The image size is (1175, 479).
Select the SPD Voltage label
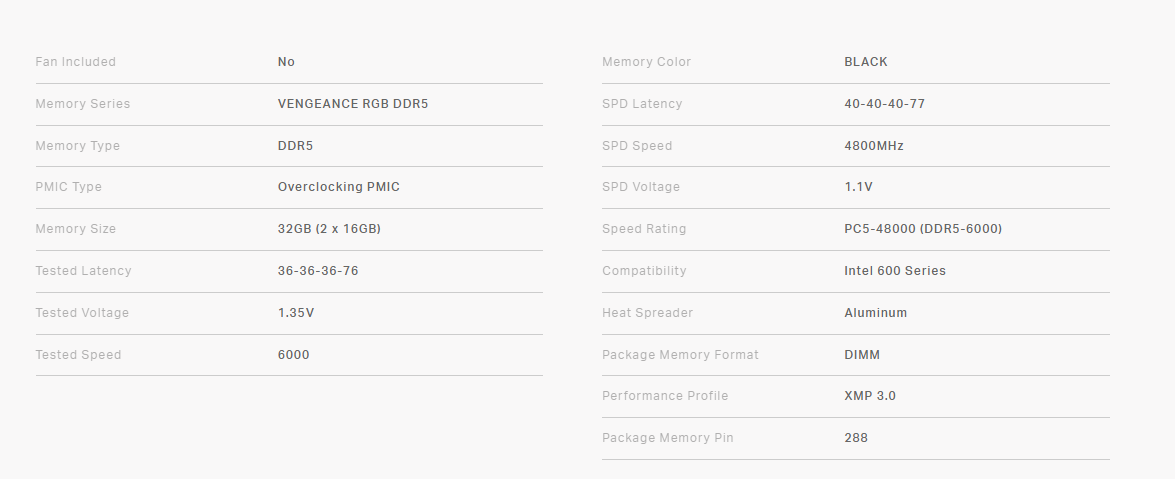641,187
